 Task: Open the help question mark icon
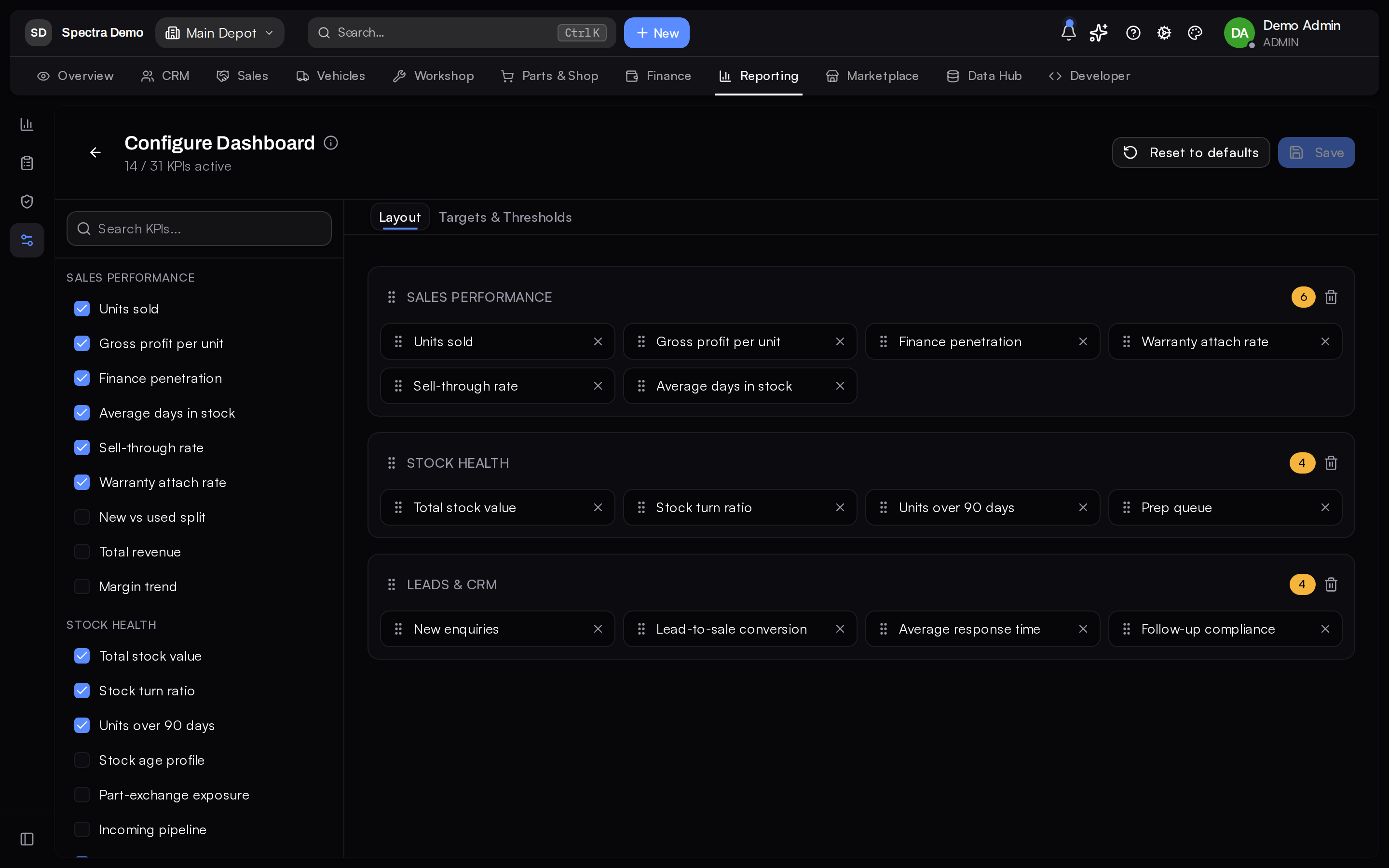coord(1133,33)
